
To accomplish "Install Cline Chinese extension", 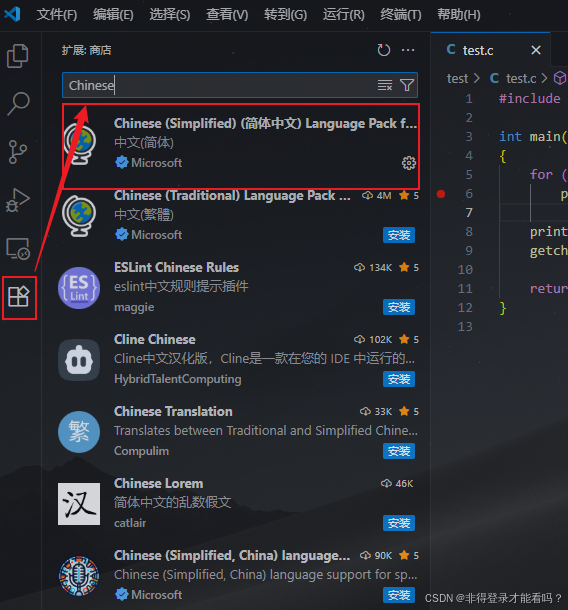I will 399,379.
